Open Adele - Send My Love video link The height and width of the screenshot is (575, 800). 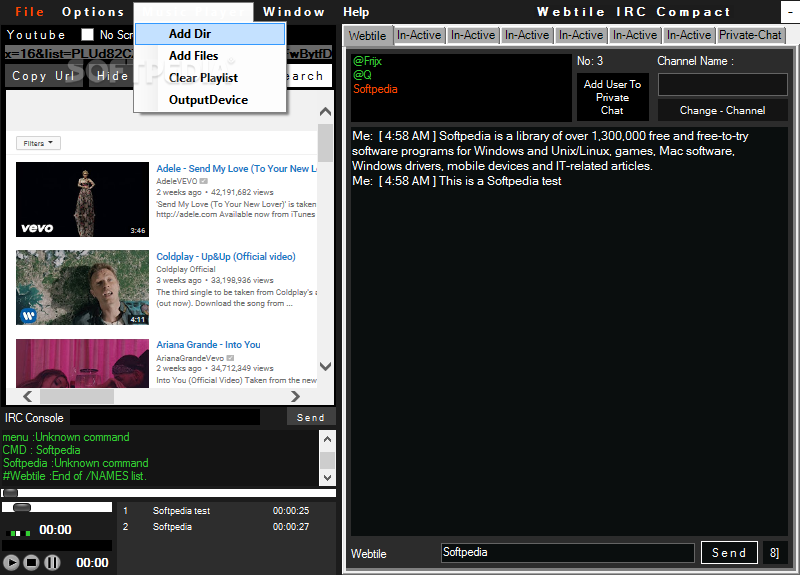236,168
